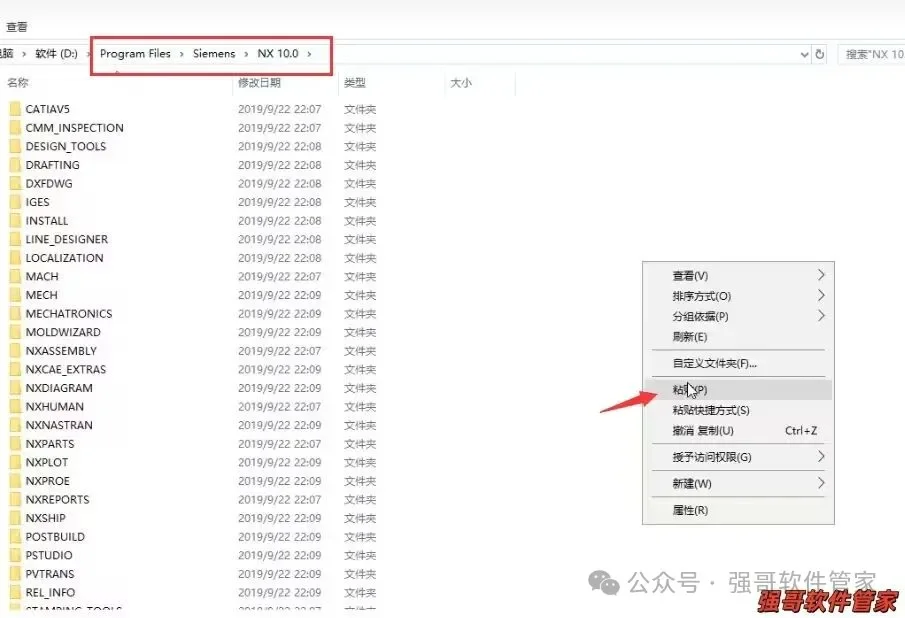
Task: Select the CATIAV5 folder icon
Action: 15,109
